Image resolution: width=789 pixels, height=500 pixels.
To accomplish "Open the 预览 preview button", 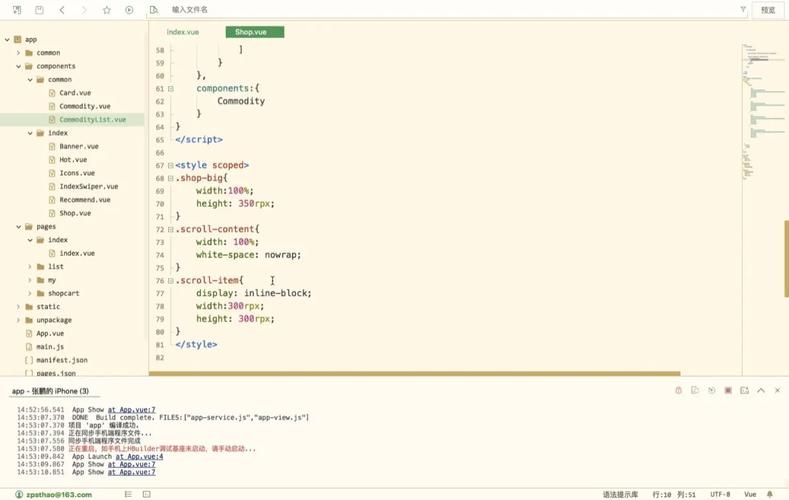I will [x=768, y=10].
